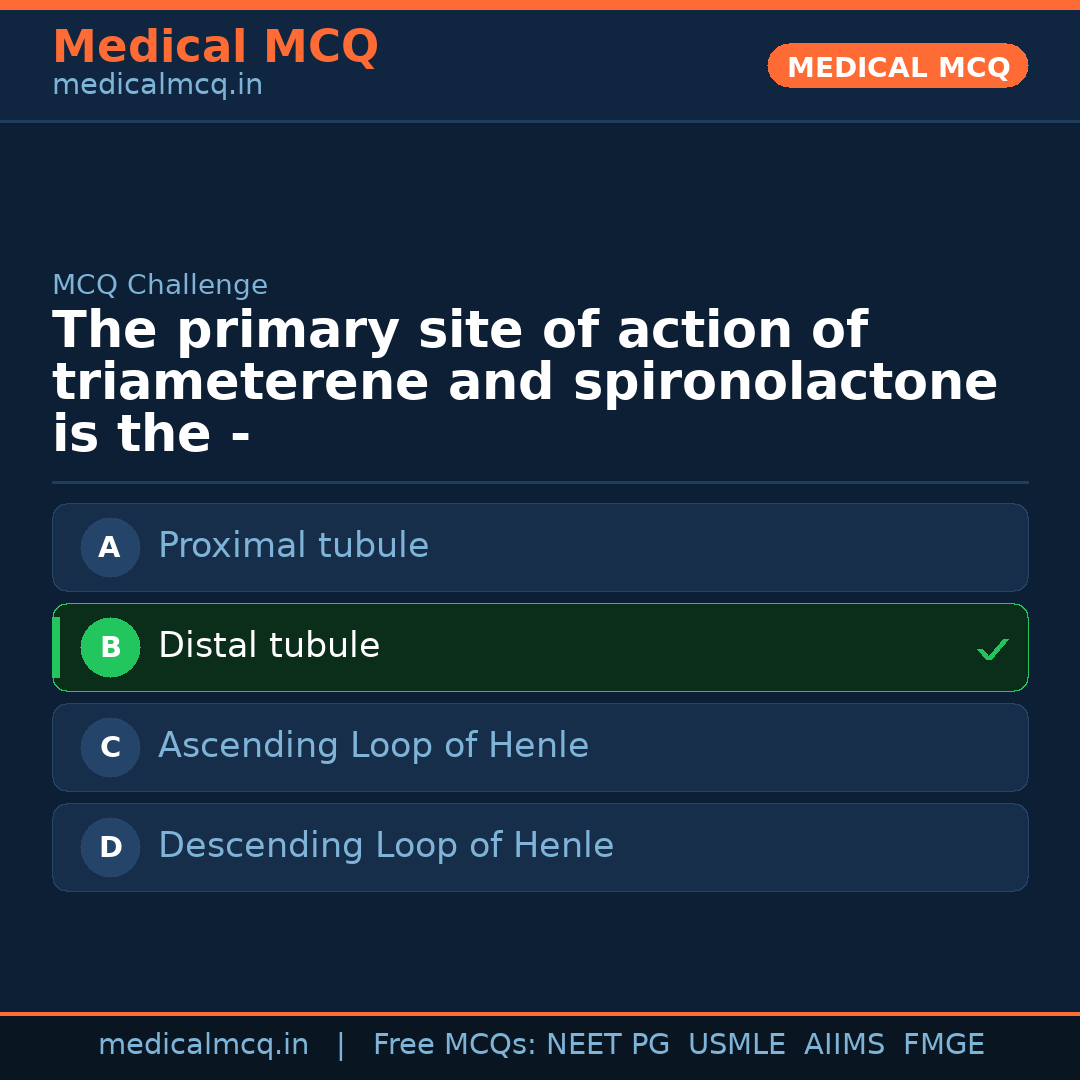Image resolution: width=1080 pixels, height=1080 pixels.
Task: Click USMLE in the footer
Action: (736, 1045)
